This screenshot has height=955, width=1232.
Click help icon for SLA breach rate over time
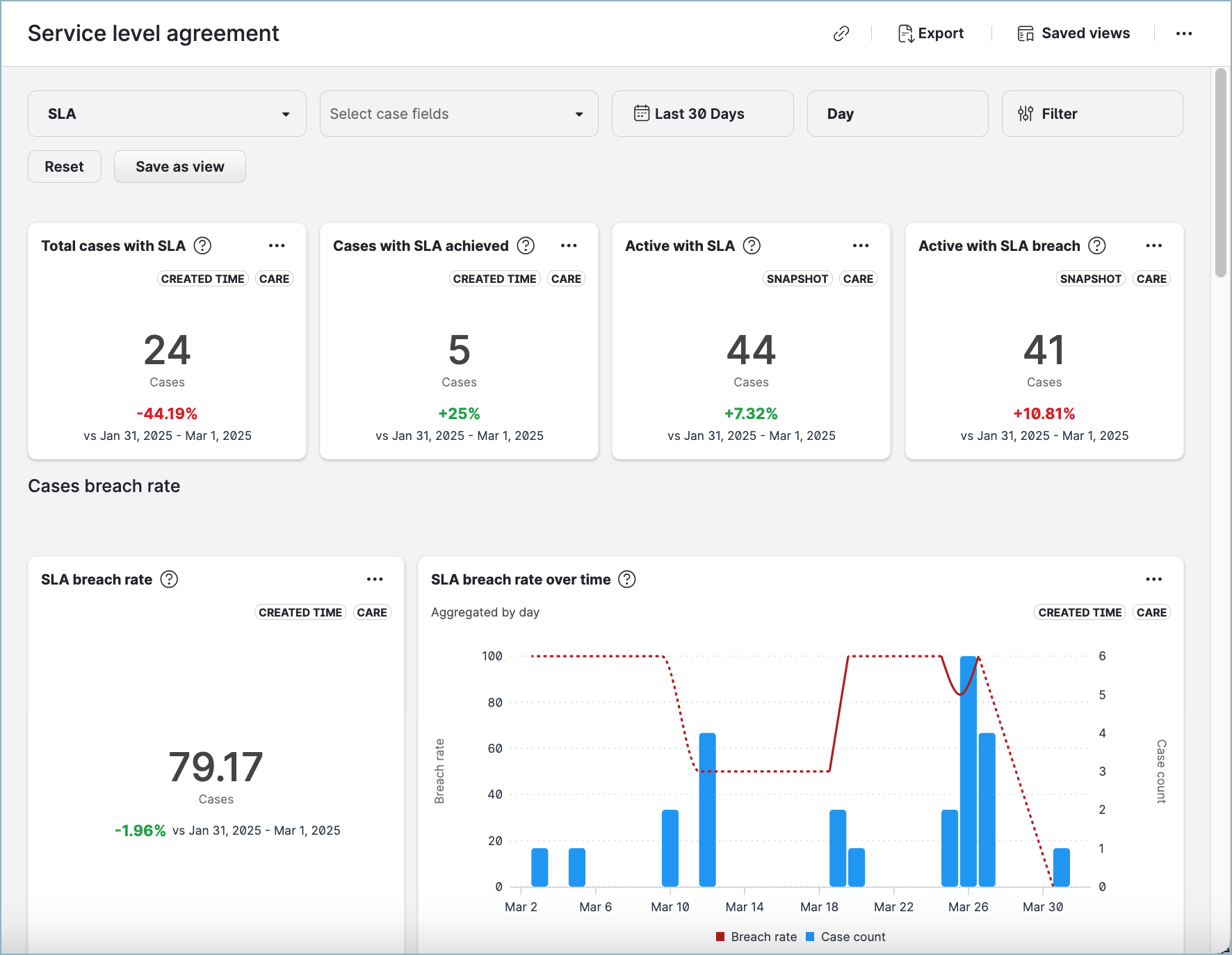(627, 579)
